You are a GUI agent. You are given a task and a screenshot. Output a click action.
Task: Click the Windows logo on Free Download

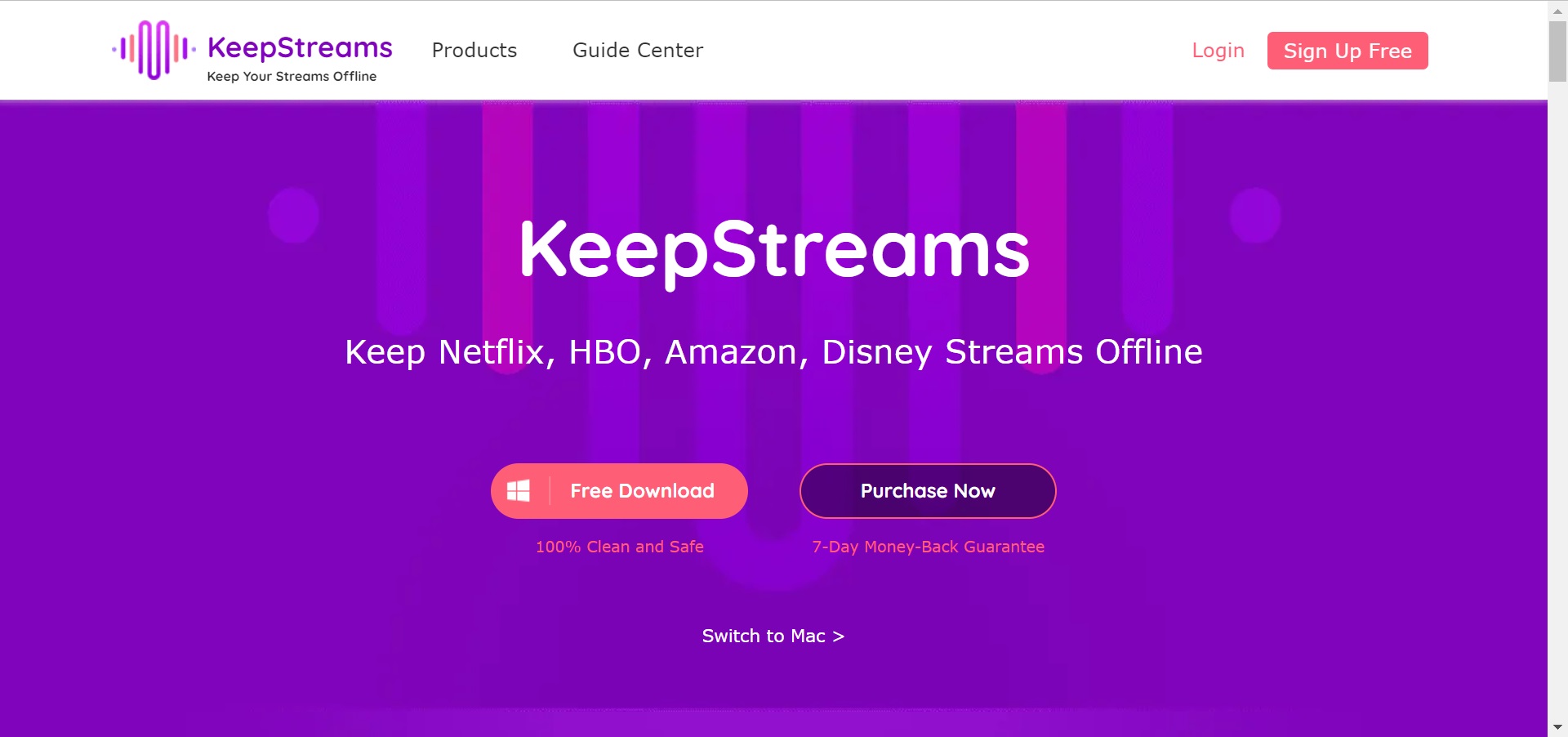[519, 491]
